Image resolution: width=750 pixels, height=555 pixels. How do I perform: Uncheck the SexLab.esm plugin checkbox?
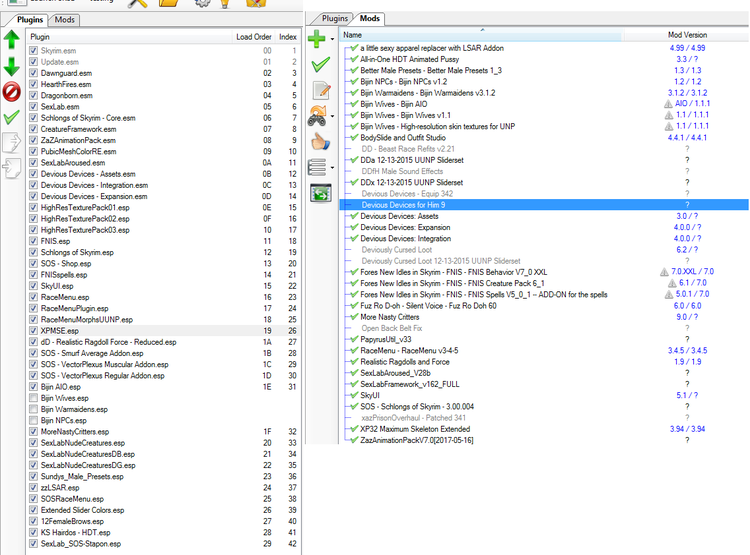click(x=33, y=107)
